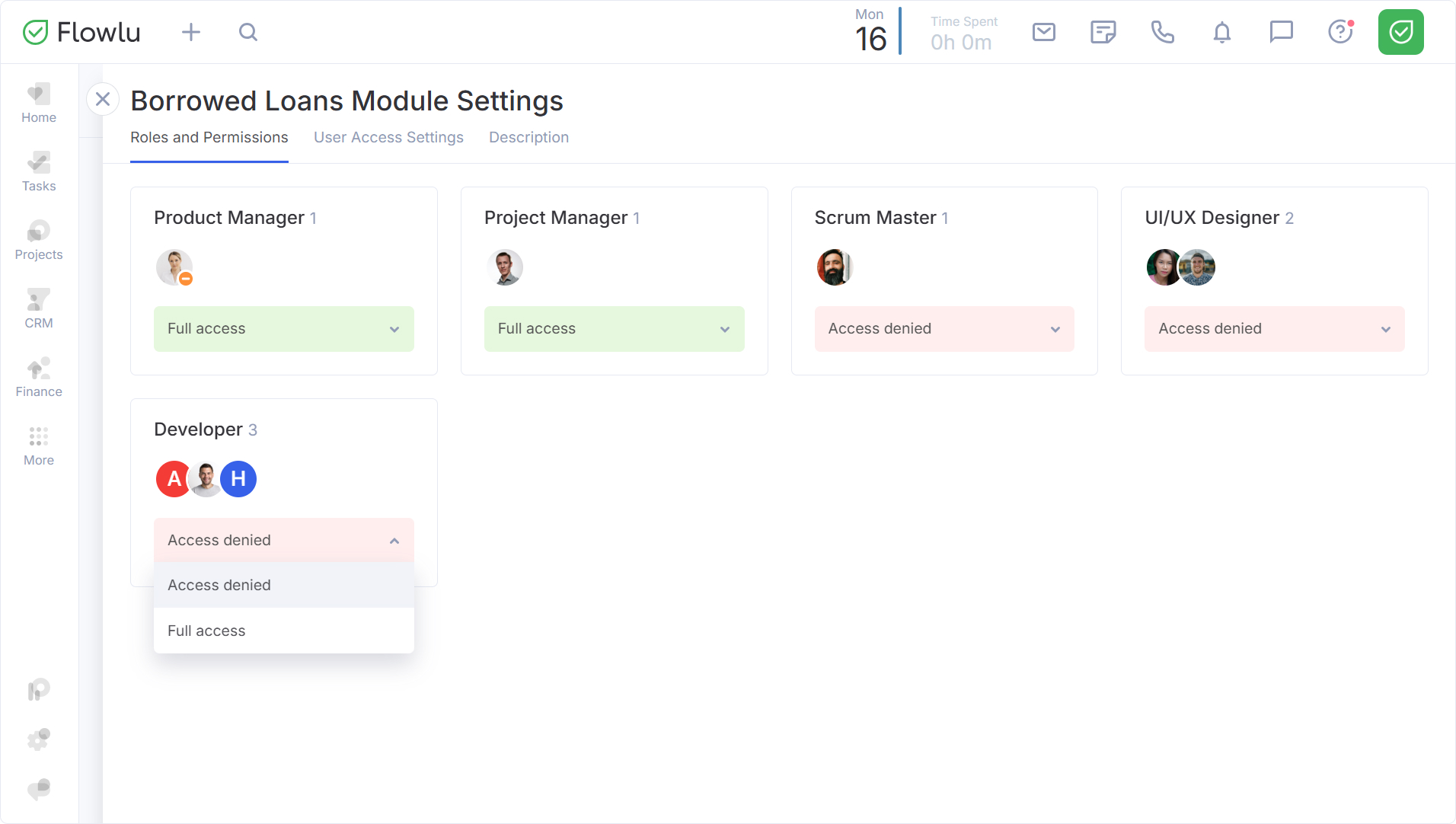Close the module settings panel
The height and width of the screenshot is (824, 1456).
pyautogui.click(x=103, y=99)
